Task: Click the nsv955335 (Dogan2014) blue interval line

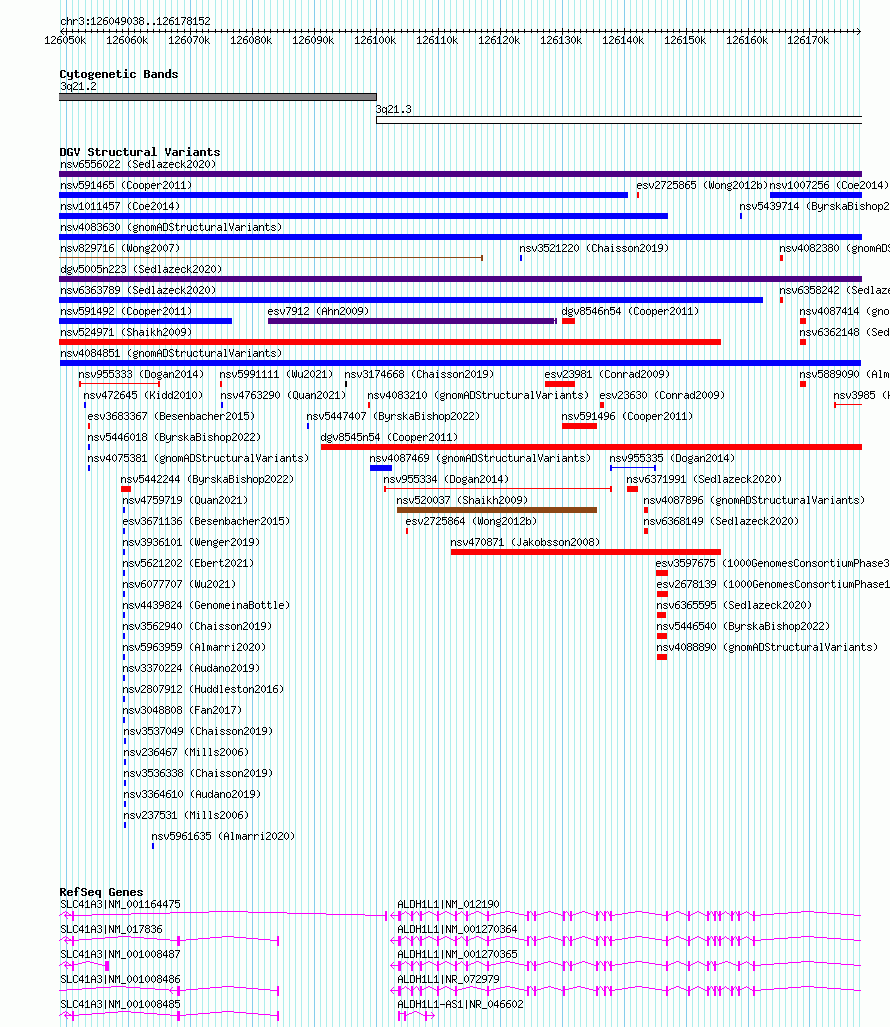Action: (633, 468)
